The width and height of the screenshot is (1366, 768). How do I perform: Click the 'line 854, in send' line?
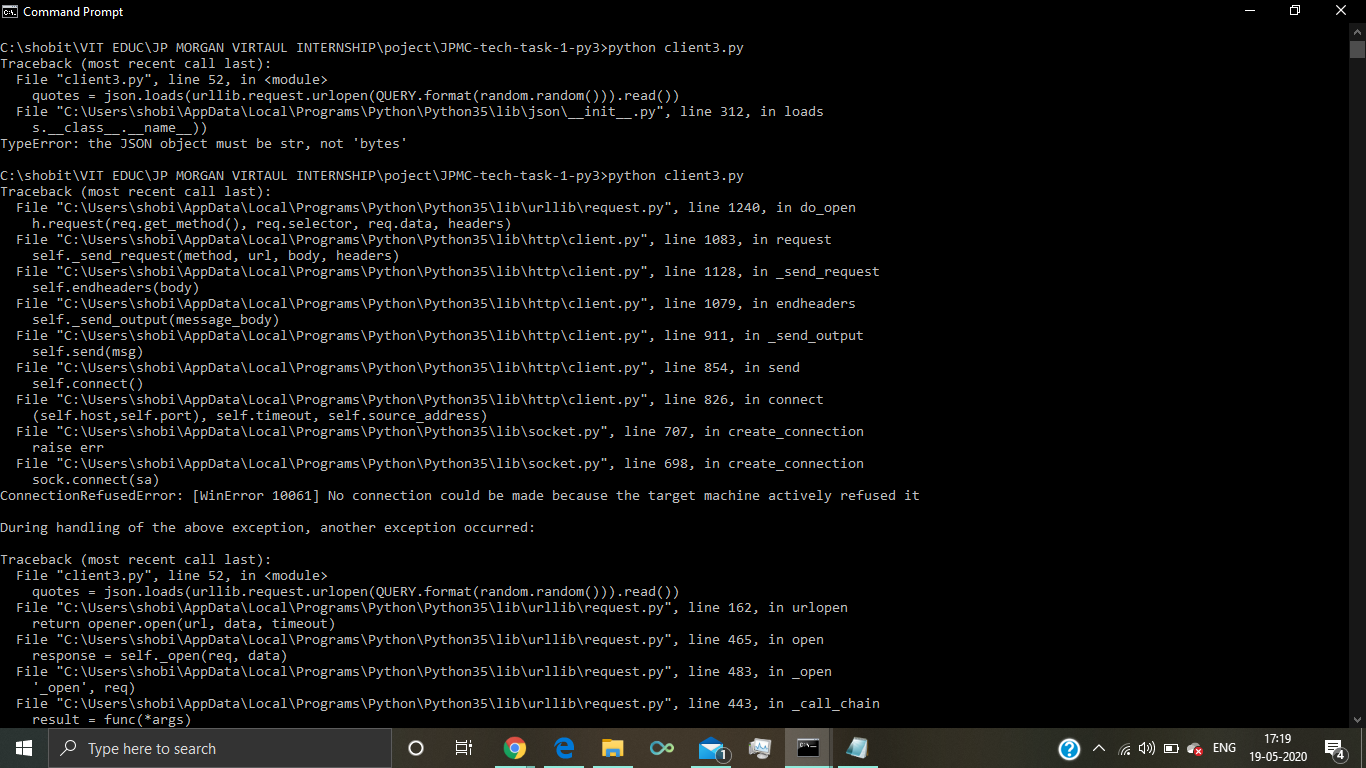[408, 368]
